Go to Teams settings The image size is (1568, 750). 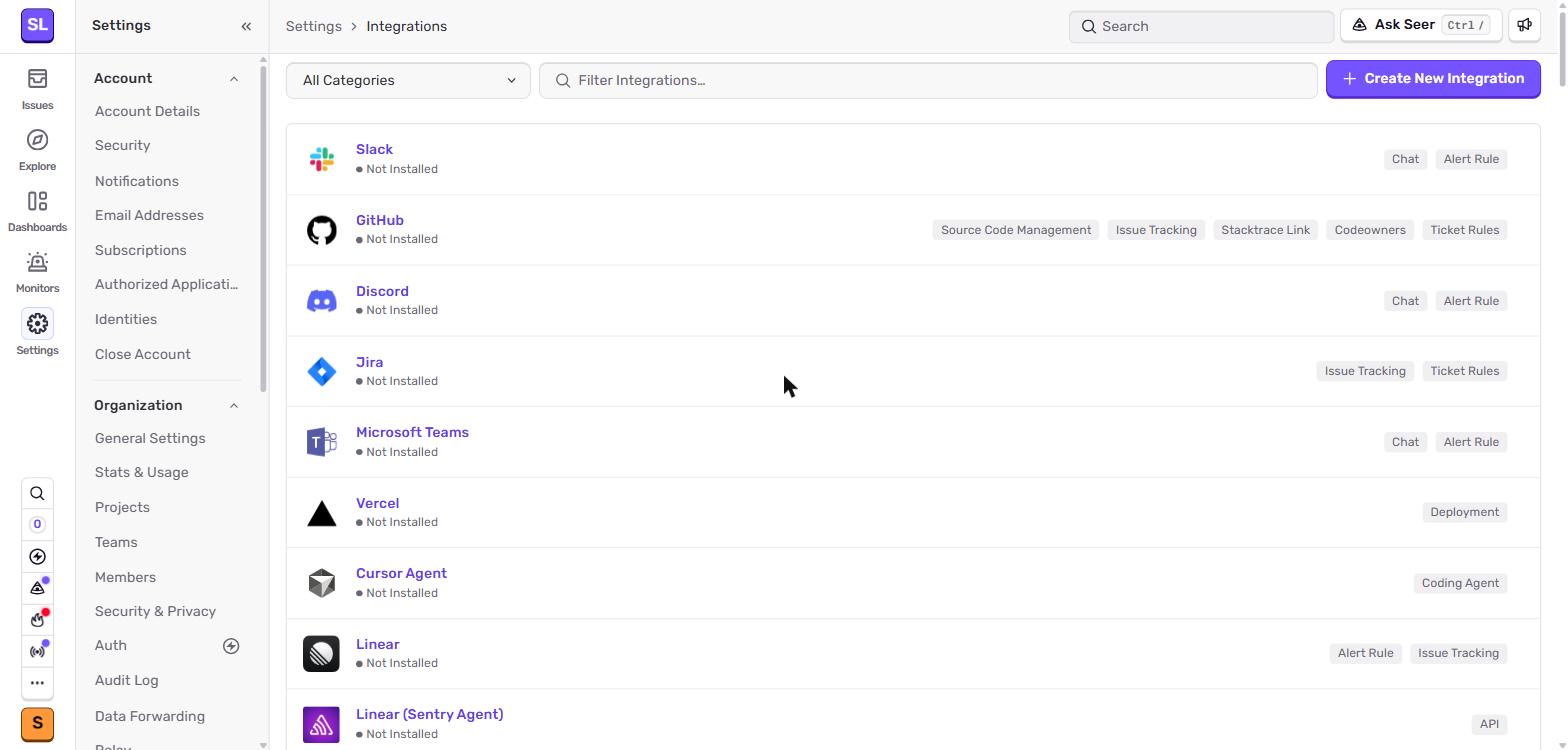point(116,542)
